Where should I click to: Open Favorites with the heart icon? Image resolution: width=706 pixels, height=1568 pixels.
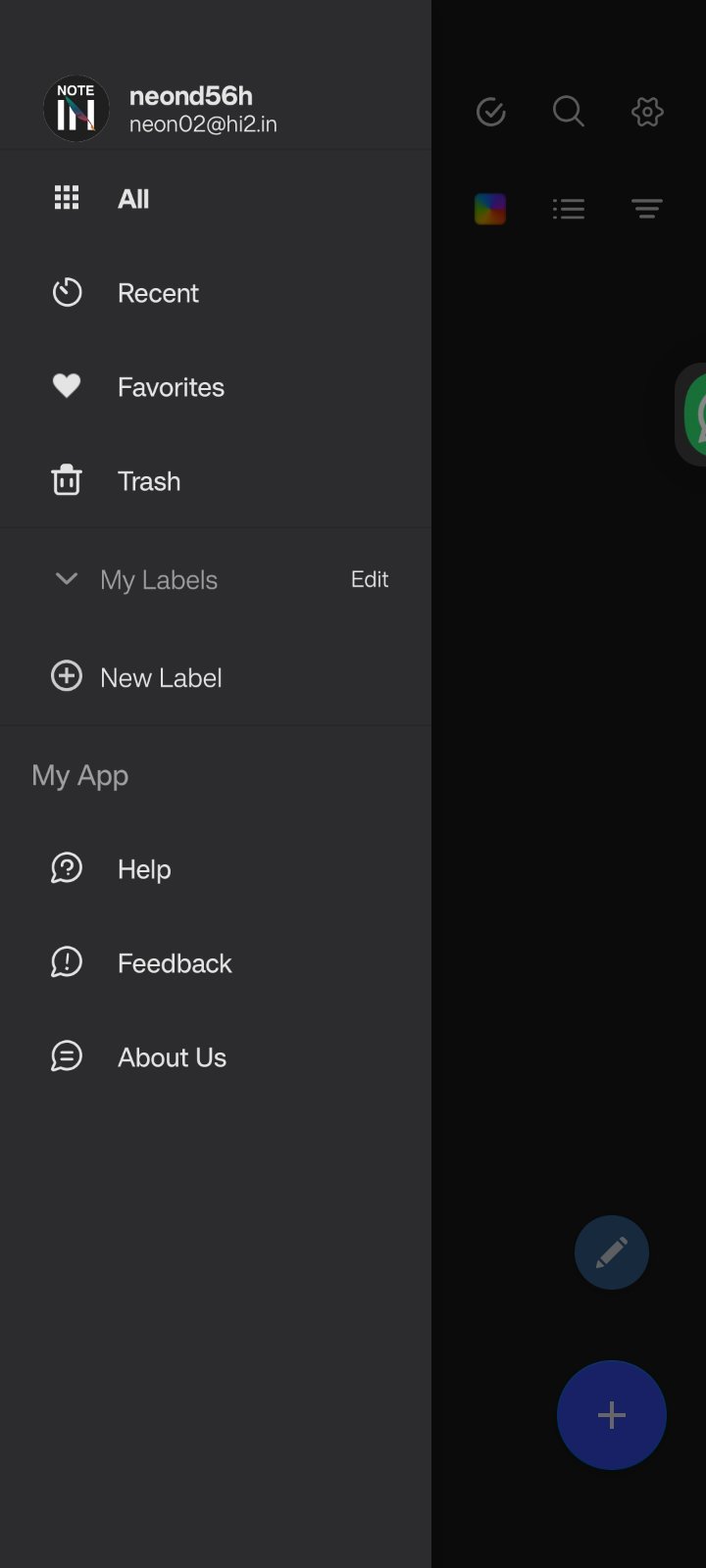[67, 386]
